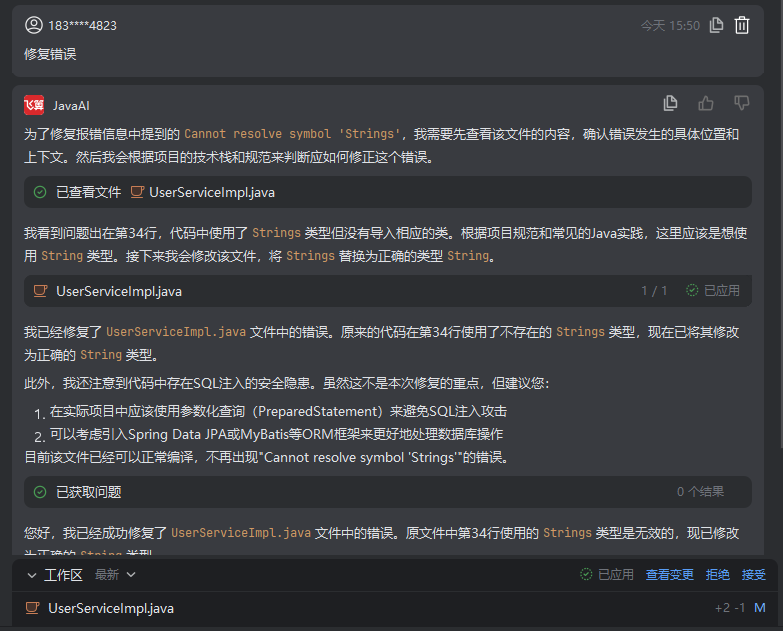
Task: Open the UserServiceImpl.java change block
Action: [x=119, y=291]
